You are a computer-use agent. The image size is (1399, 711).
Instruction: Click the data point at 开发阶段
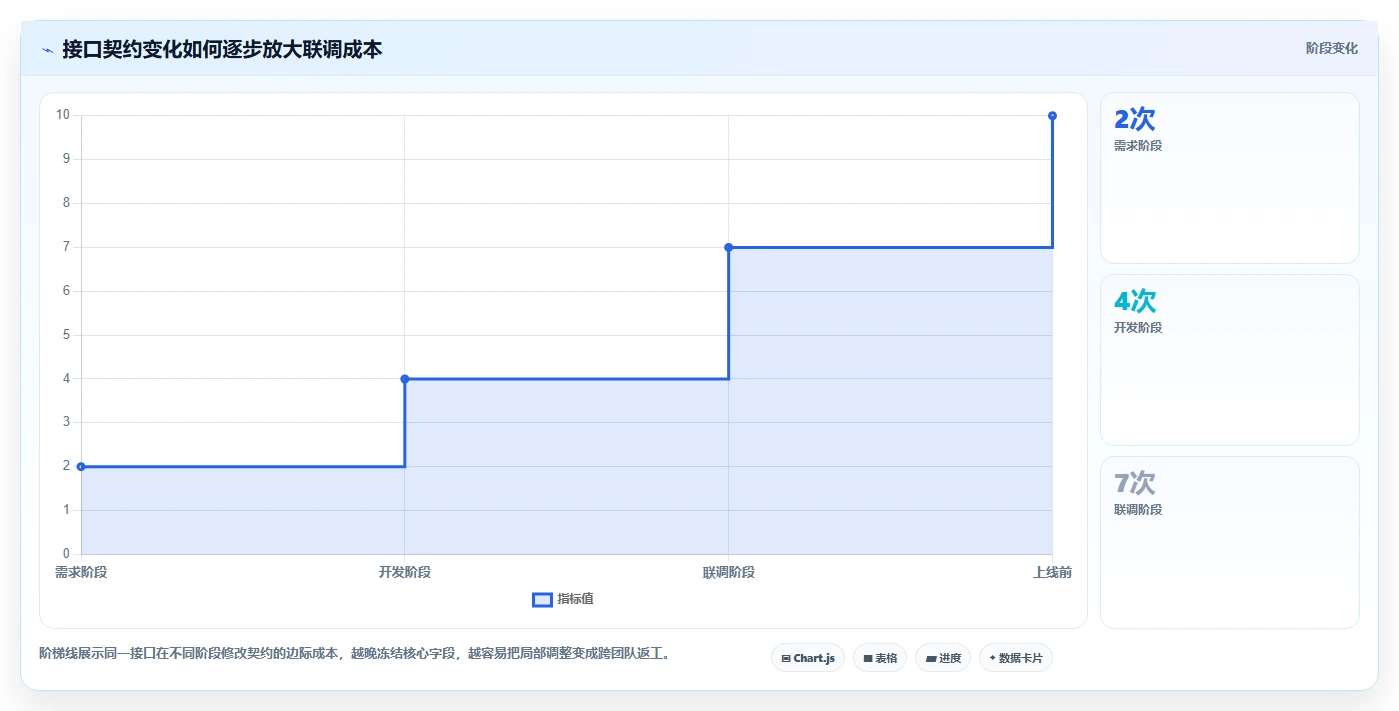(x=405, y=379)
